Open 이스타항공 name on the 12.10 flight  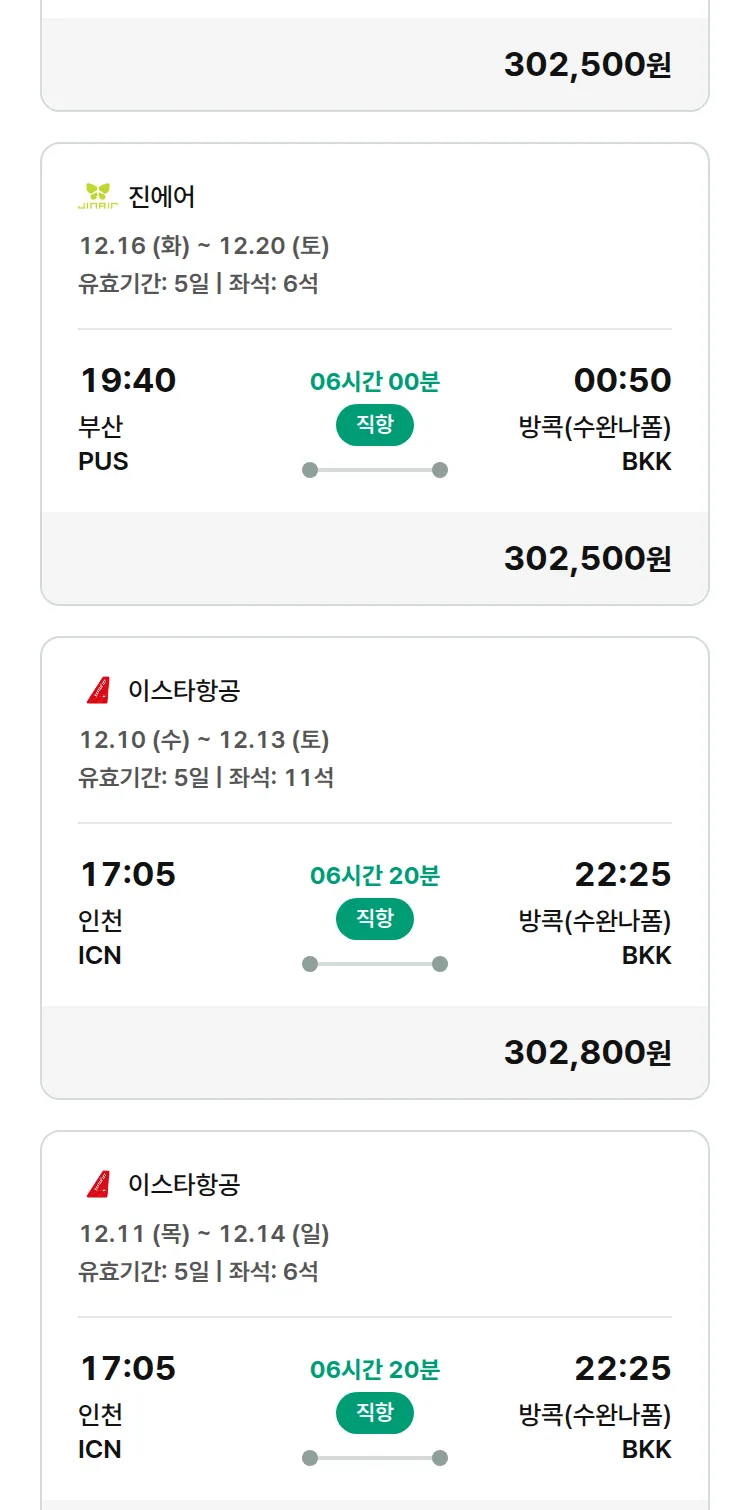click(x=184, y=690)
